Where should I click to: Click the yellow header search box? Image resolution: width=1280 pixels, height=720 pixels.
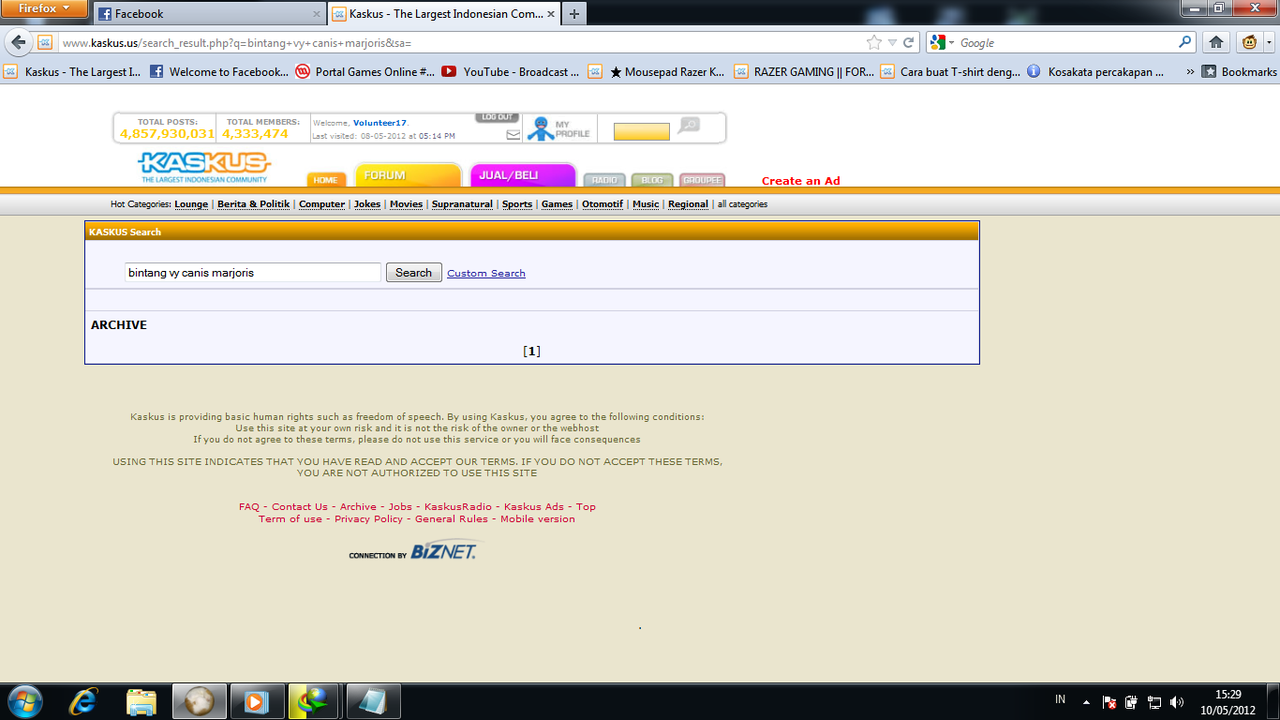[x=641, y=132]
